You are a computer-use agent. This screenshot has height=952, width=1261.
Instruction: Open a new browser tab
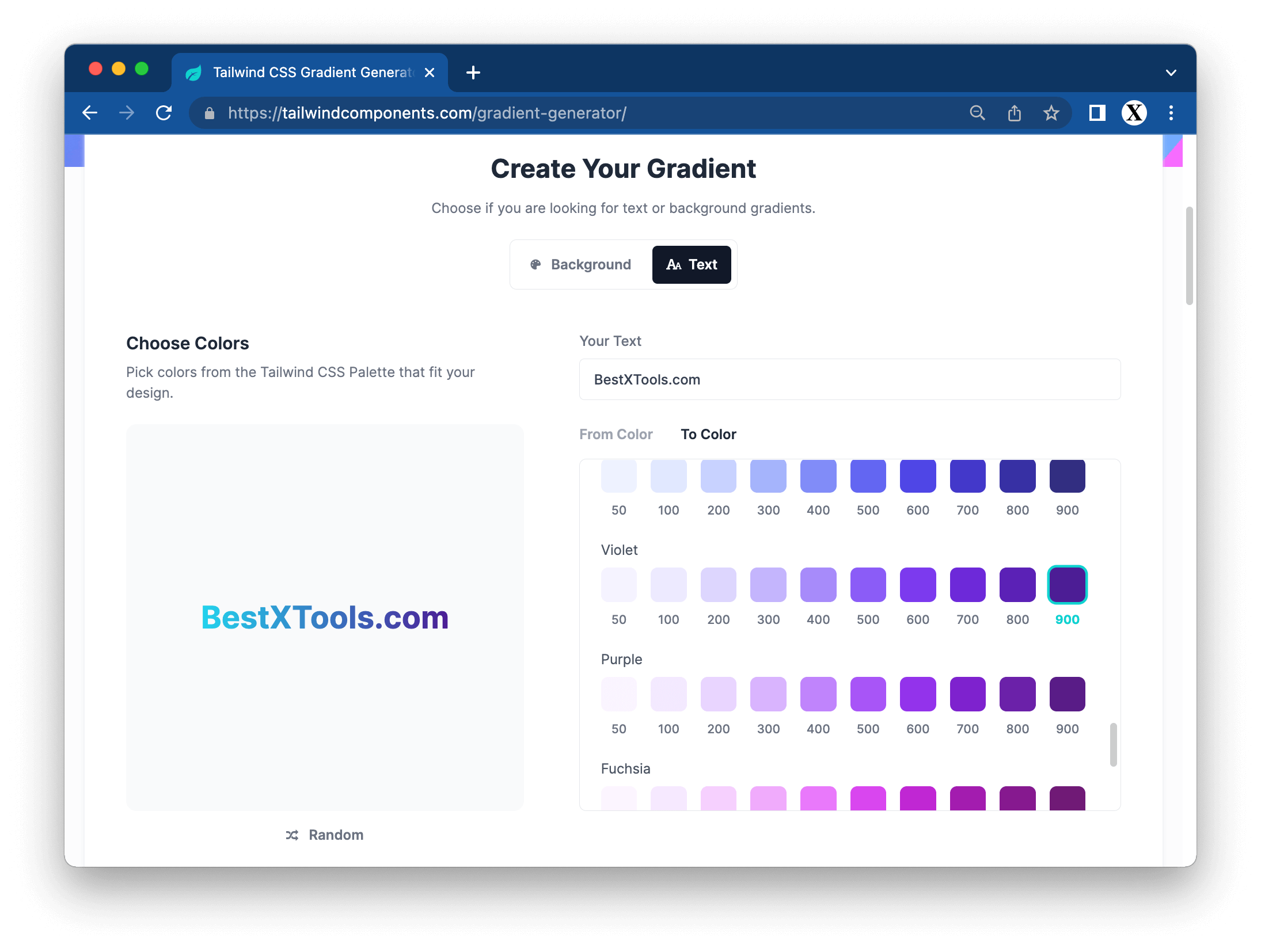pos(473,73)
